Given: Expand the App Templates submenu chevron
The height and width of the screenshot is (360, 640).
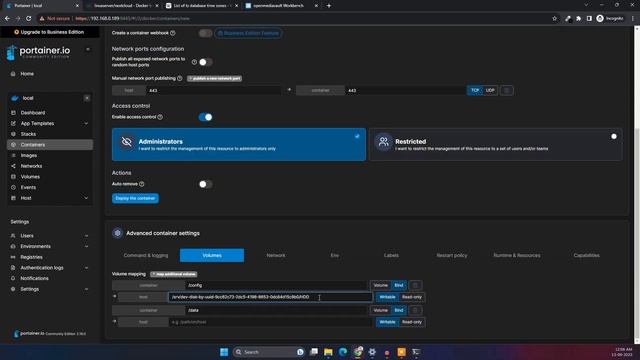Looking at the screenshot, I should [x=86, y=123].
